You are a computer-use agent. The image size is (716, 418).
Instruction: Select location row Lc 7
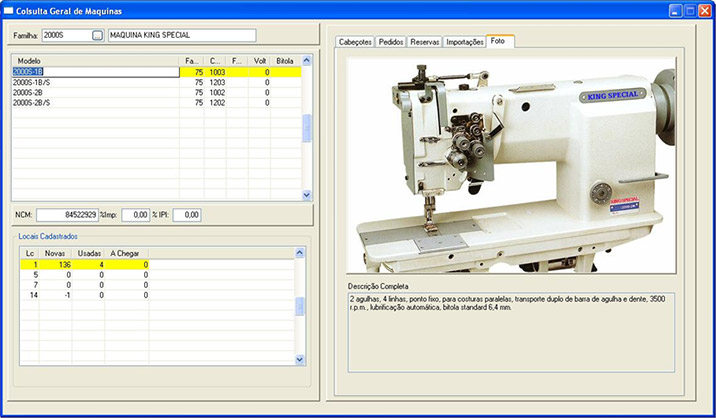coord(84,285)
